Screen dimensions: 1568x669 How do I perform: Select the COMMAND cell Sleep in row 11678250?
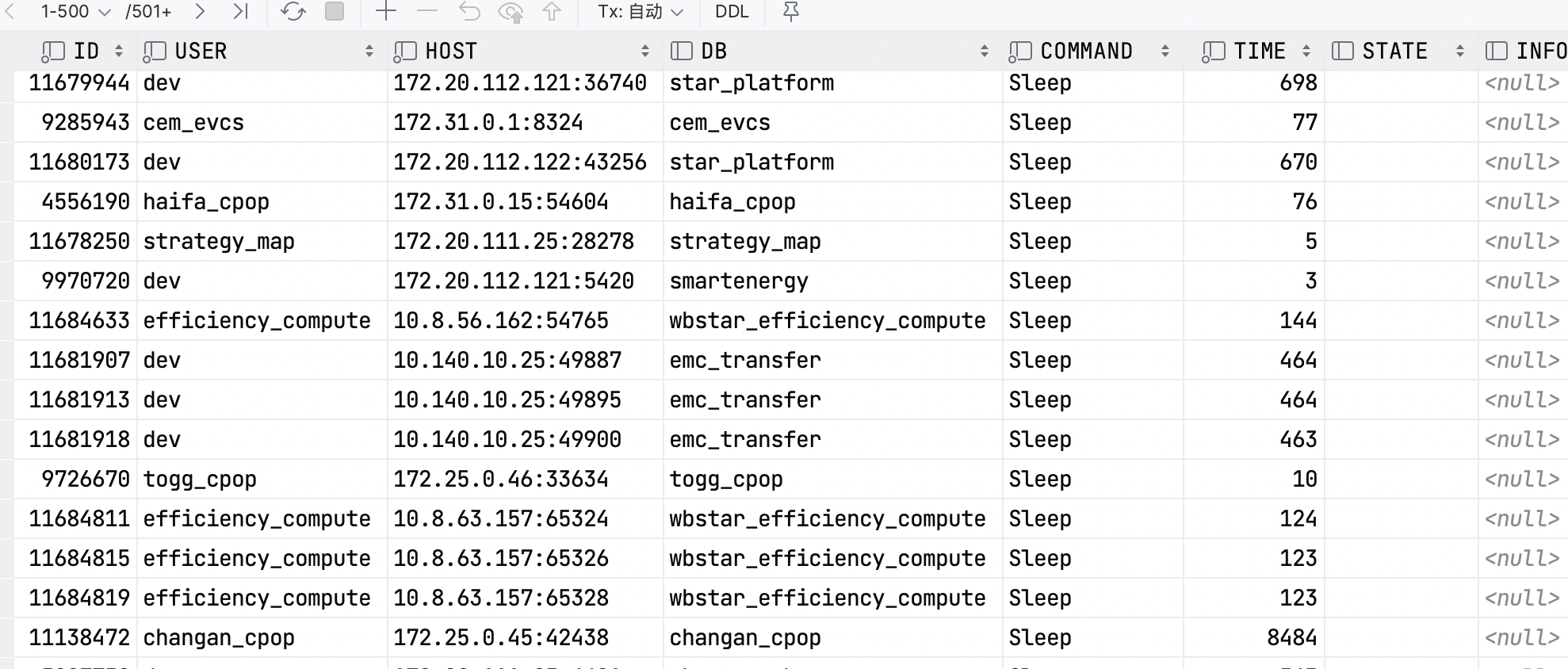click(x=1093, y=241)
